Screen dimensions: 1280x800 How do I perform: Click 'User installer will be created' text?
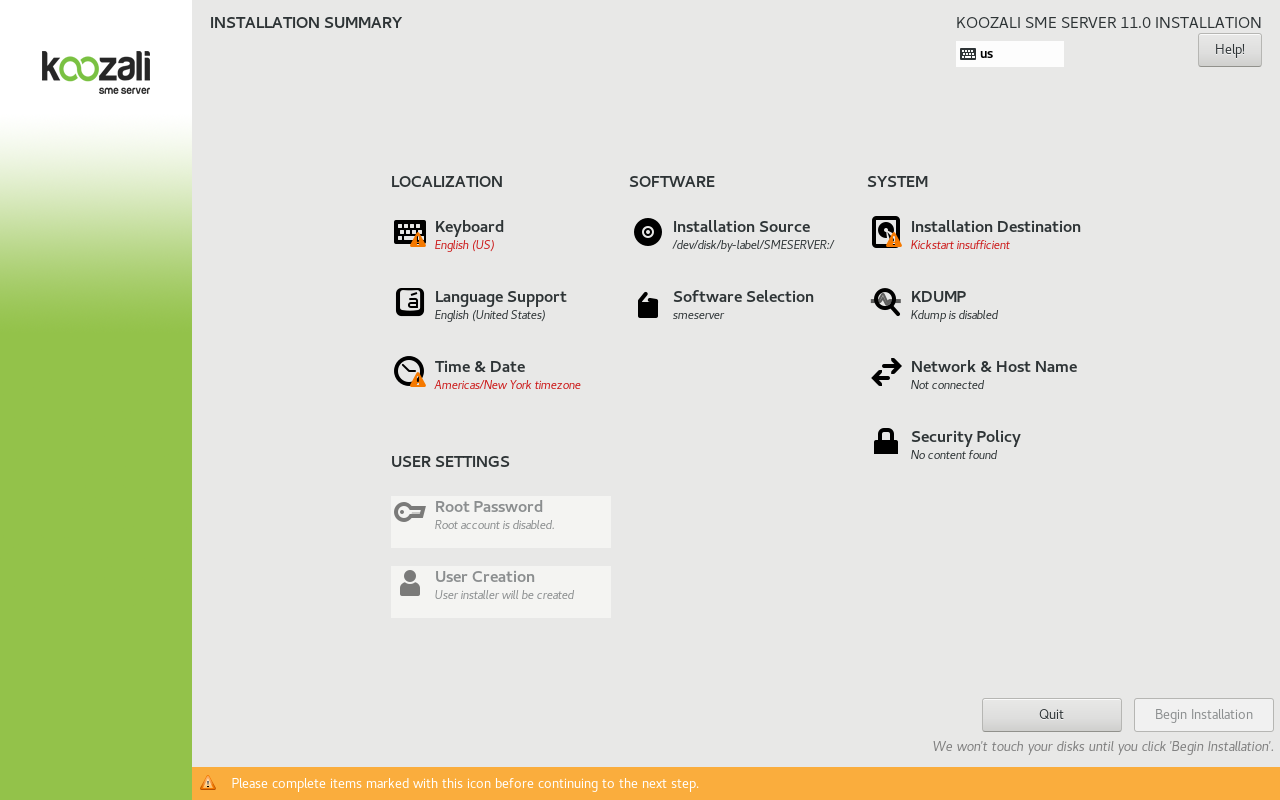[504, 595]
